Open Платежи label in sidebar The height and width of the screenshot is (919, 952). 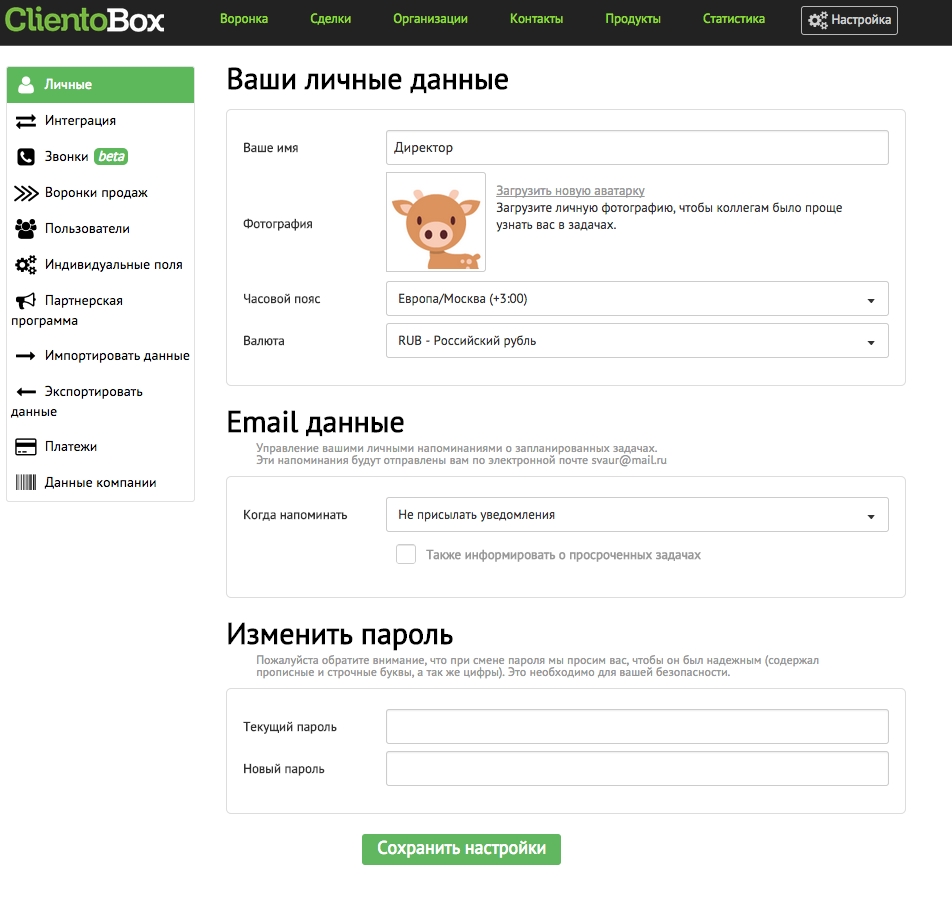(x=70, y=447)
